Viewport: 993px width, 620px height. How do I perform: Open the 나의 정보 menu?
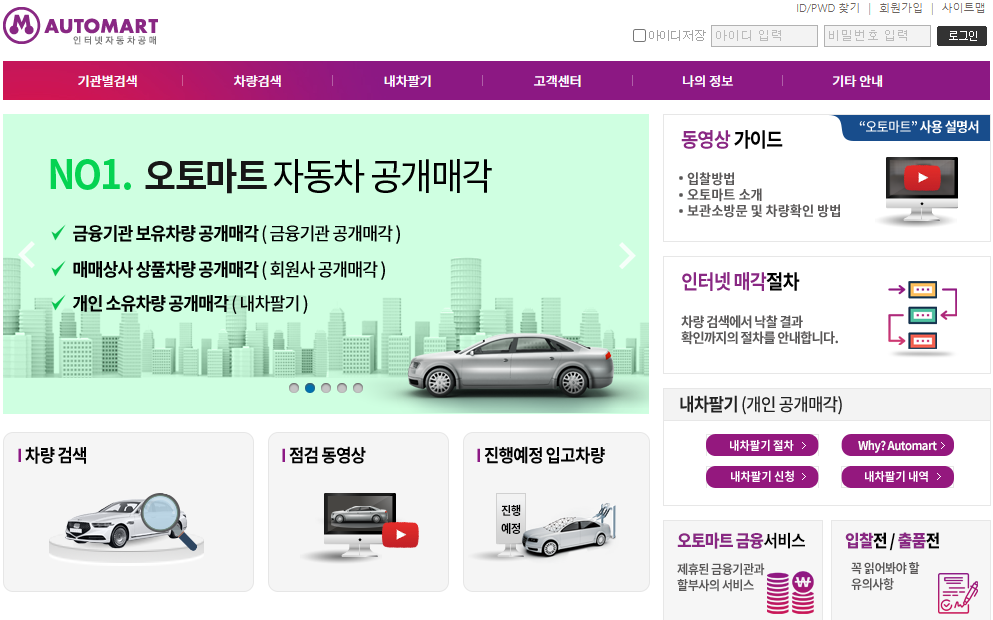(x=707, y=81)
